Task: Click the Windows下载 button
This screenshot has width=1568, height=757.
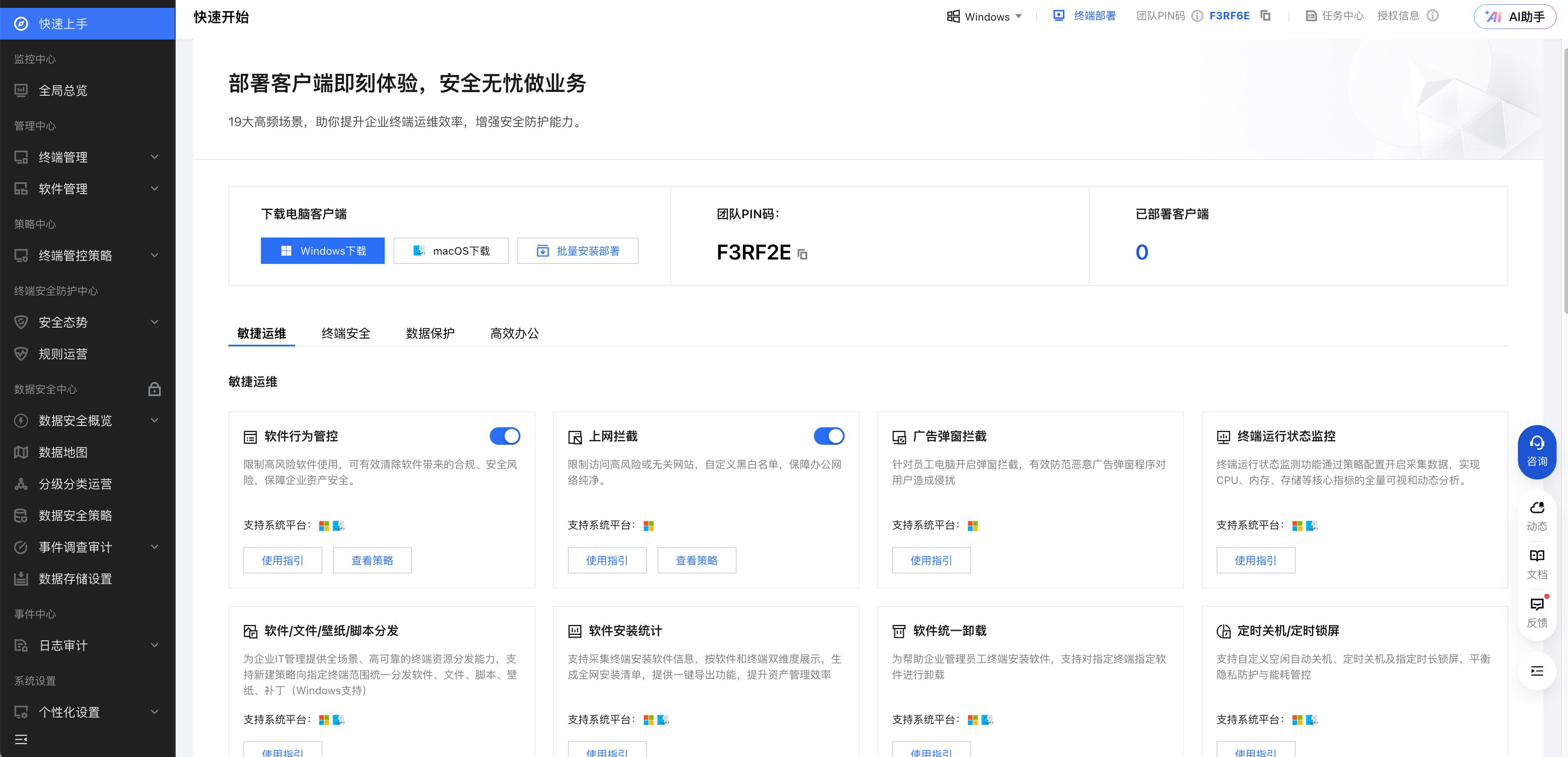Action: click(x=323, y=251)
